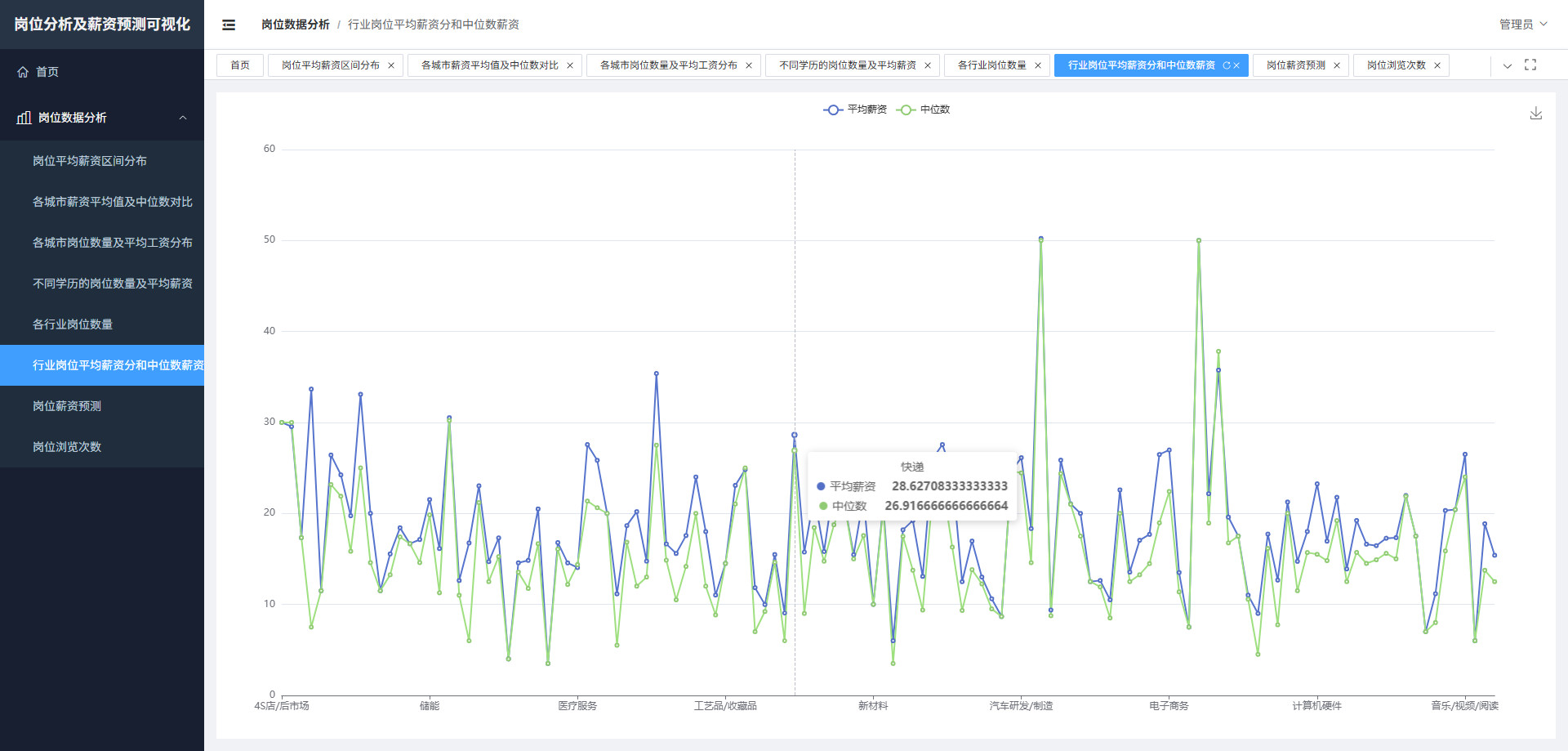The height and width of the screenshot is (751, 1568).
Task: Close the active 行业岗位平均薪资分和中位数薪资 tab
Action: pos(1236,65)
